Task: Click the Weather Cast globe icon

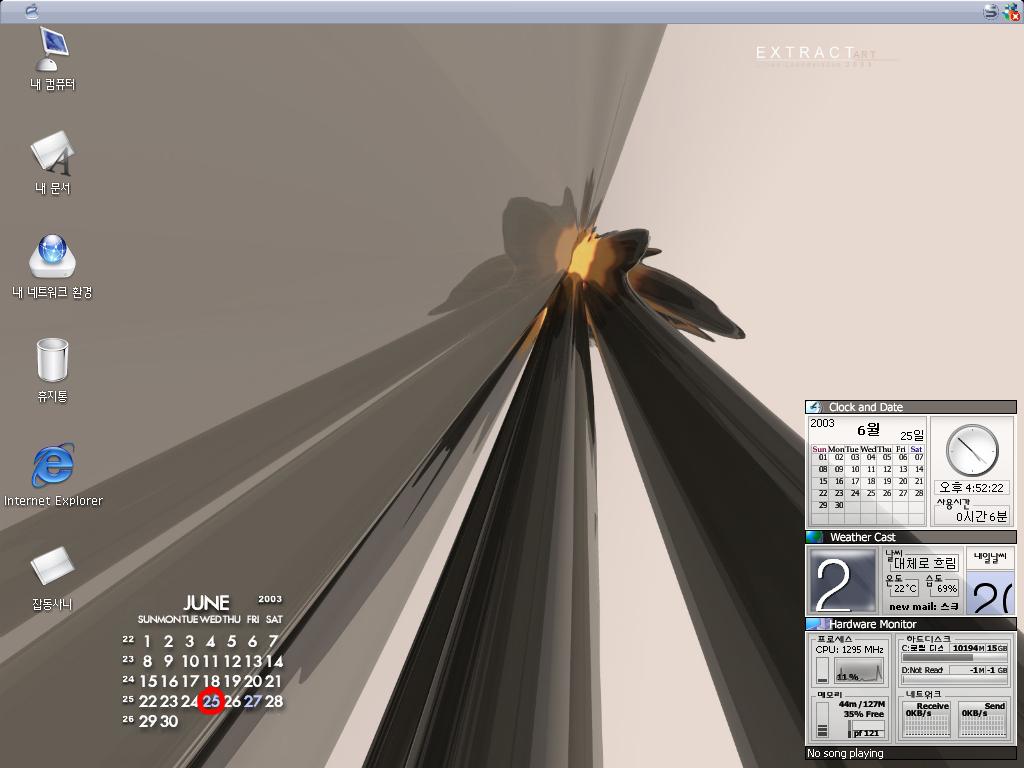Action: point(814,537)
